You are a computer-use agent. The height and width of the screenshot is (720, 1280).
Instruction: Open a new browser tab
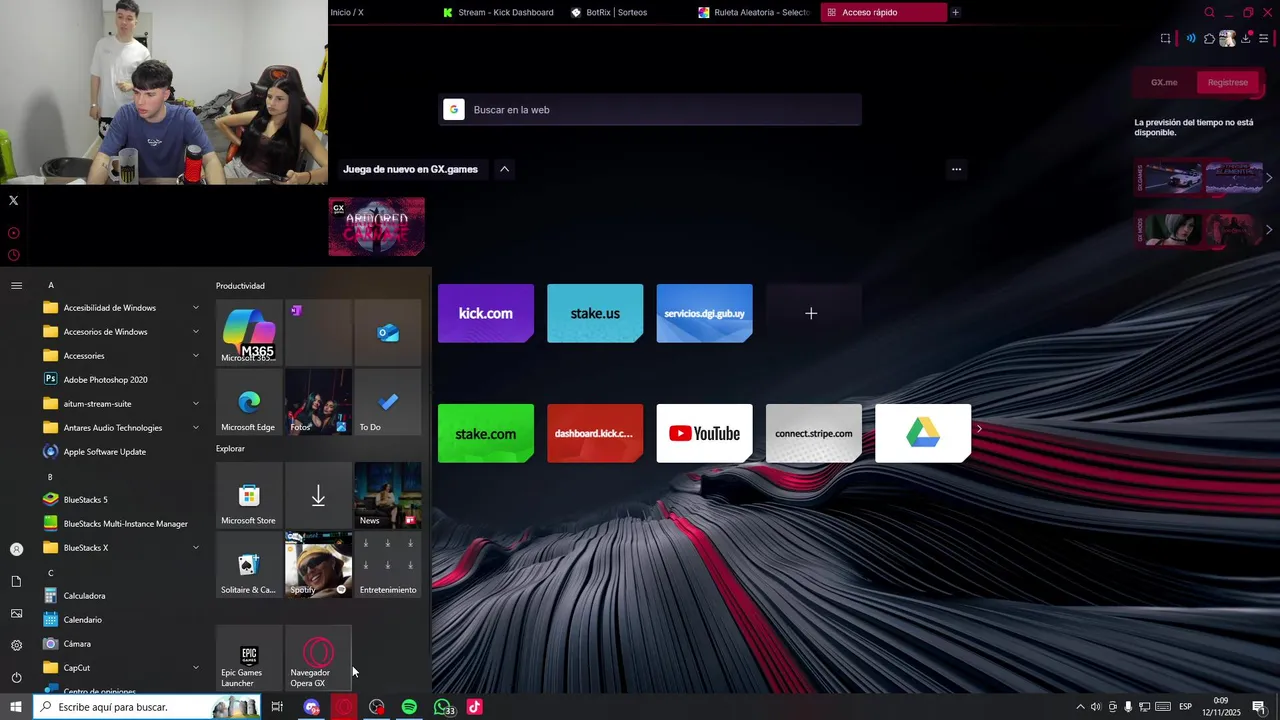(x=956, y=12)
